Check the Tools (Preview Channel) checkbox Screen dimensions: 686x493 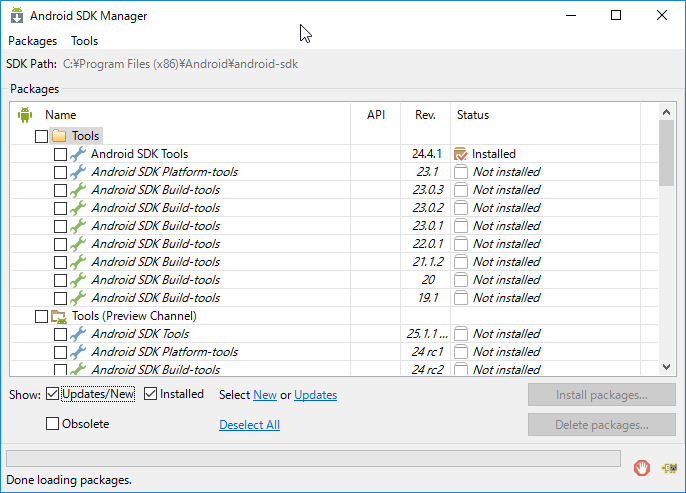tap(41, 316)
